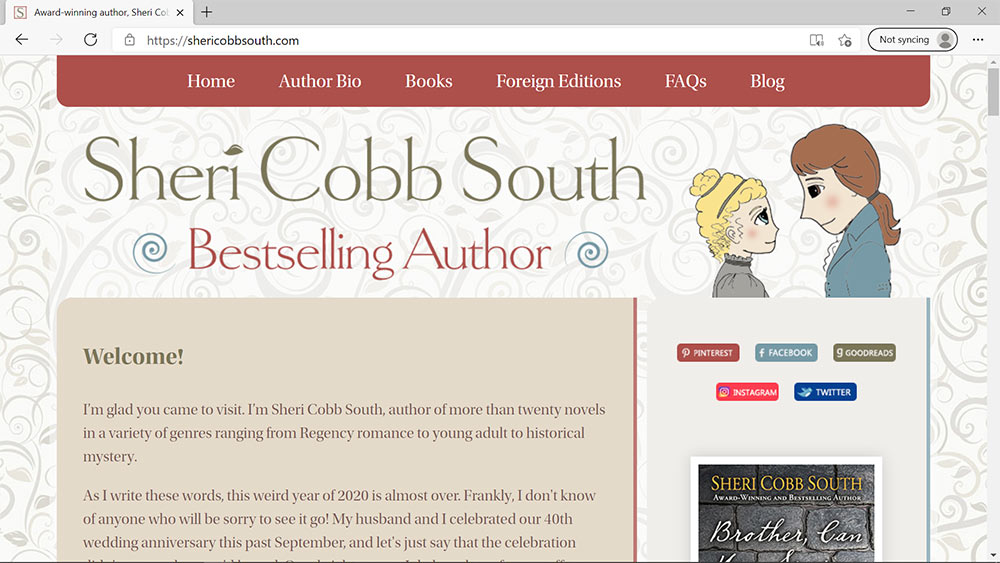Open the Pinterest social badge
Viewport: 1000px width, 563px height.
point(708,353)
